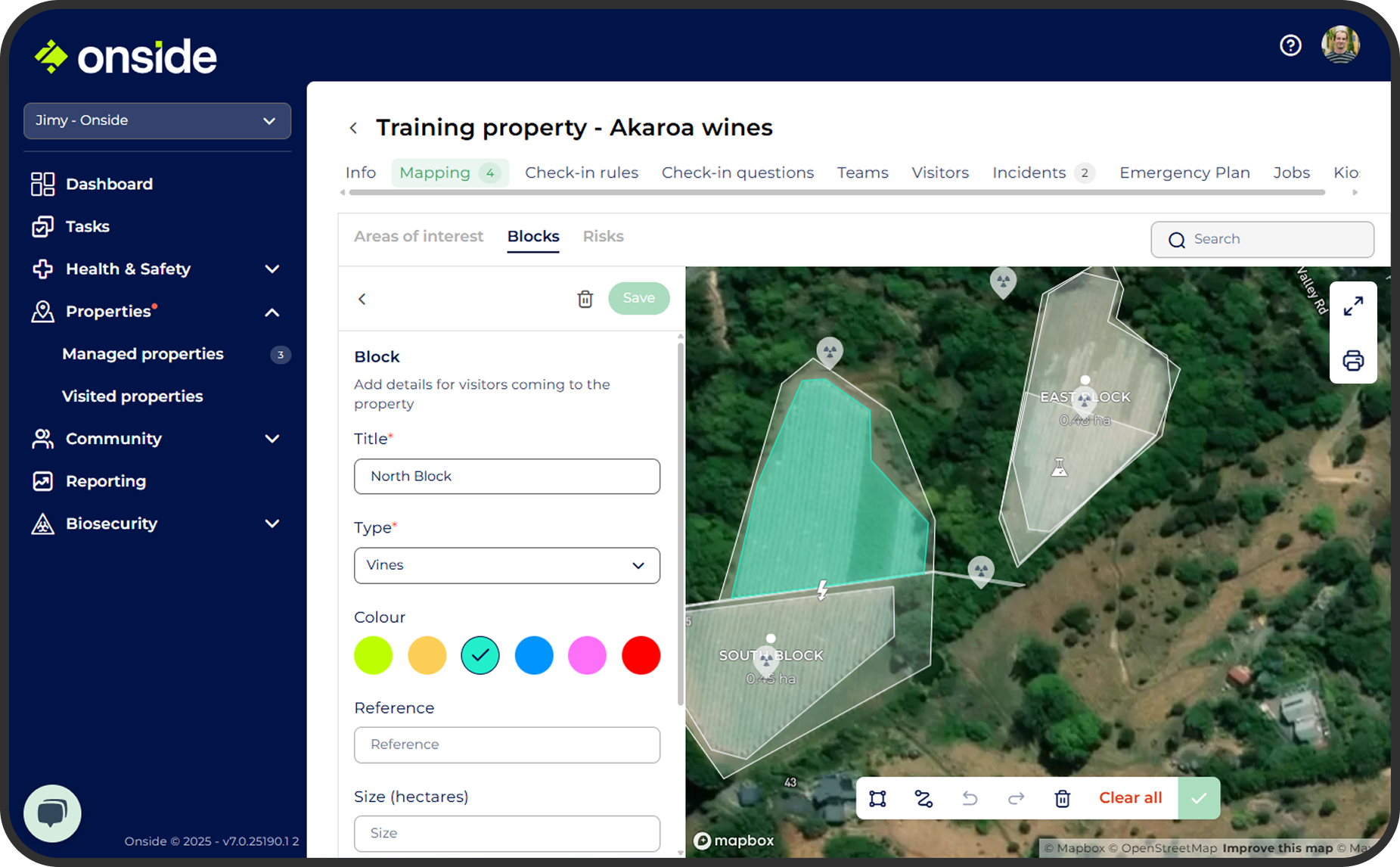Delete the block using trash icon above Save
The height and width of the screenshot is (867, 1400).
pyautogui.click(x=585, y=299)
